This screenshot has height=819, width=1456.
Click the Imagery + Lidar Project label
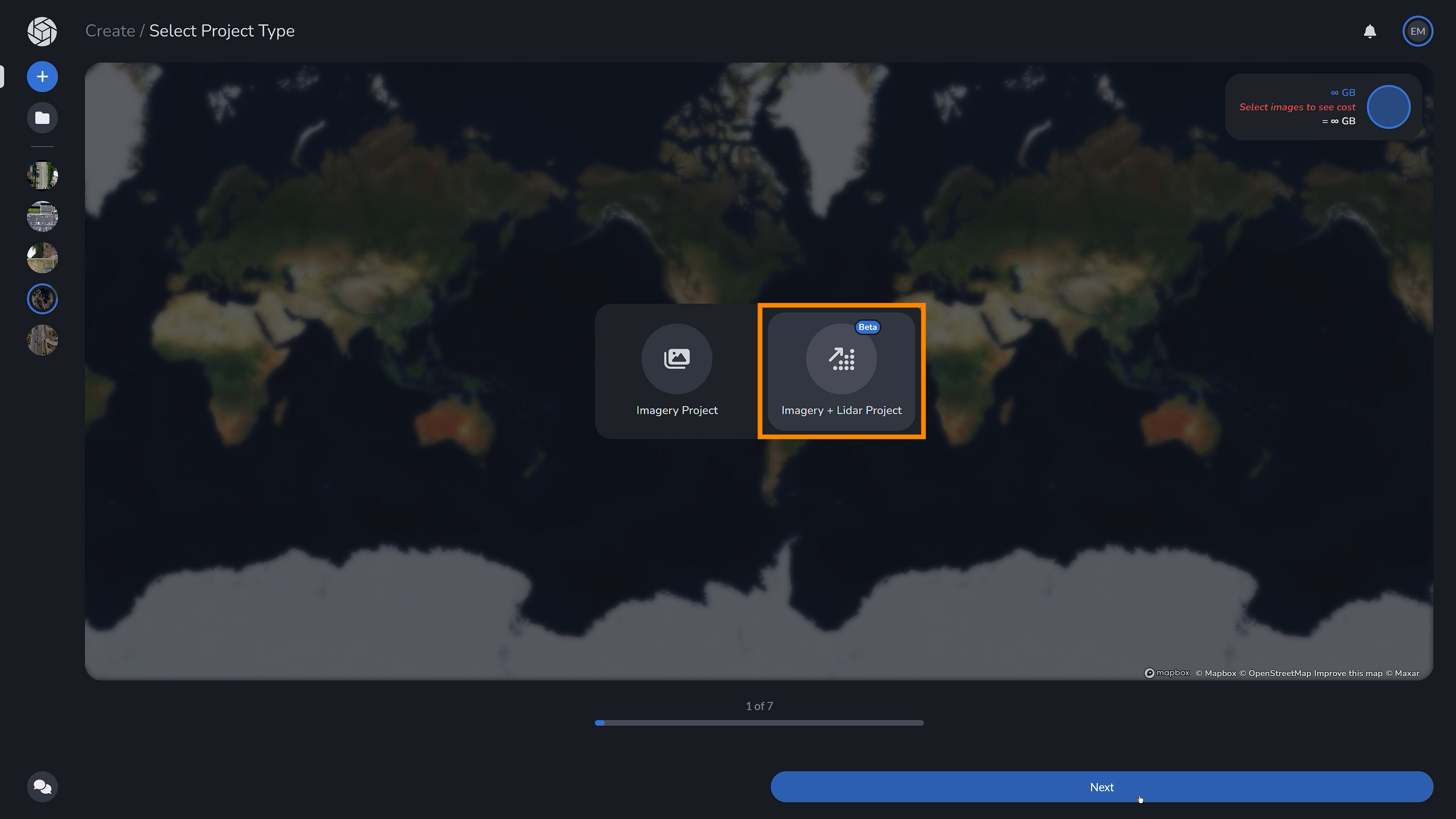click(x=841, y=410)
